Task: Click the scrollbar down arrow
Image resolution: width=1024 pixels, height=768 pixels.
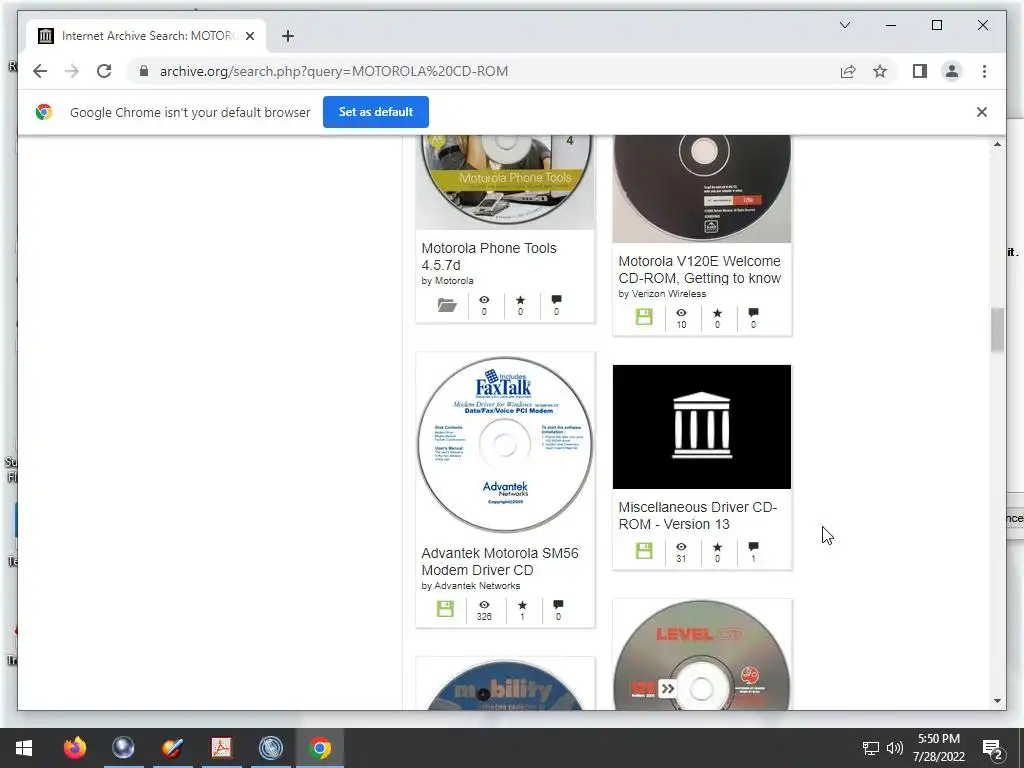Action: click(x=997, y=701)
